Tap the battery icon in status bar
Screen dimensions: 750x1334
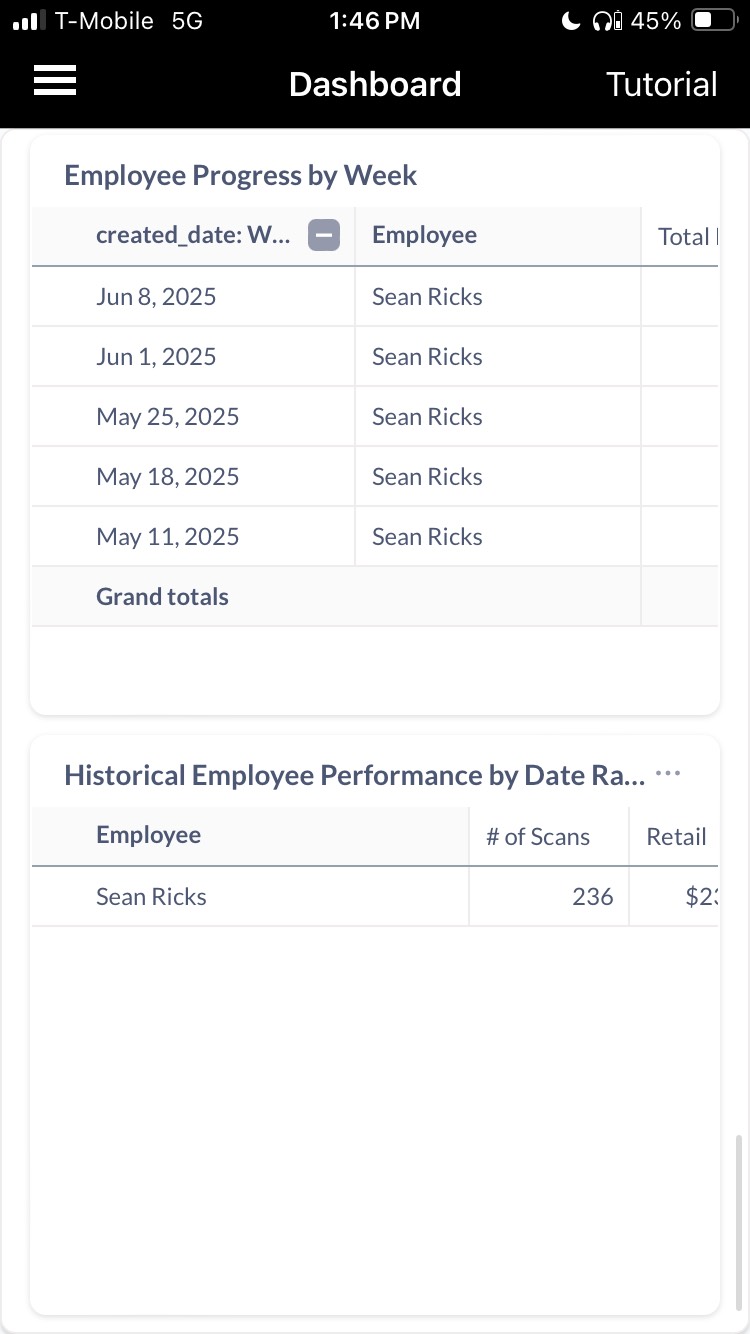(x=714, y=21)
